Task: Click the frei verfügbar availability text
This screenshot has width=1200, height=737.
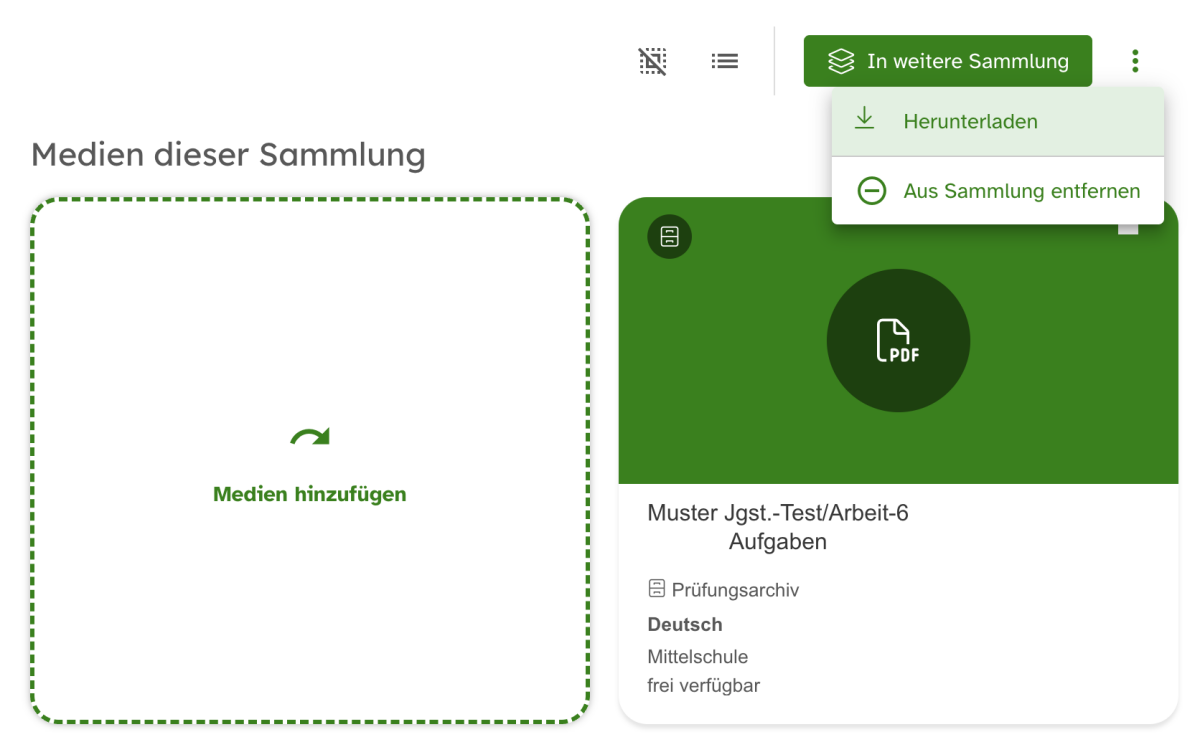Action: click(x=704, y=686)
